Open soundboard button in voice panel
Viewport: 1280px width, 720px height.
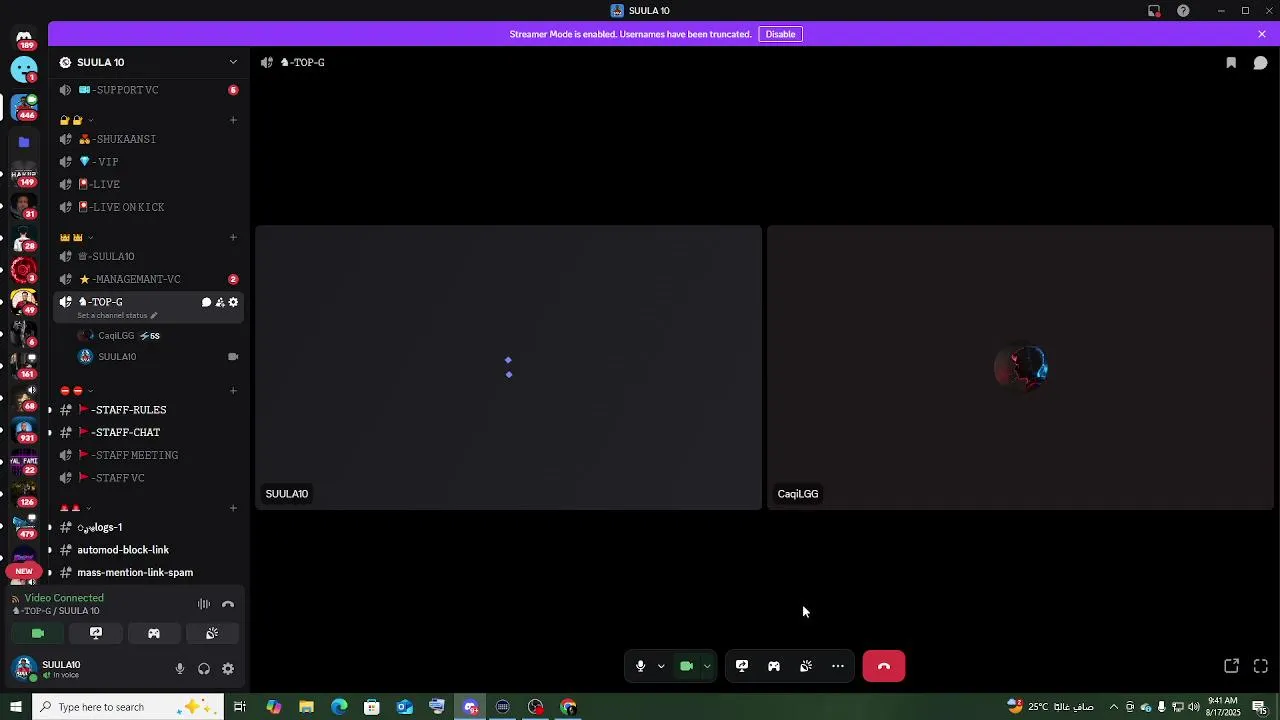[x=212, y=633]
